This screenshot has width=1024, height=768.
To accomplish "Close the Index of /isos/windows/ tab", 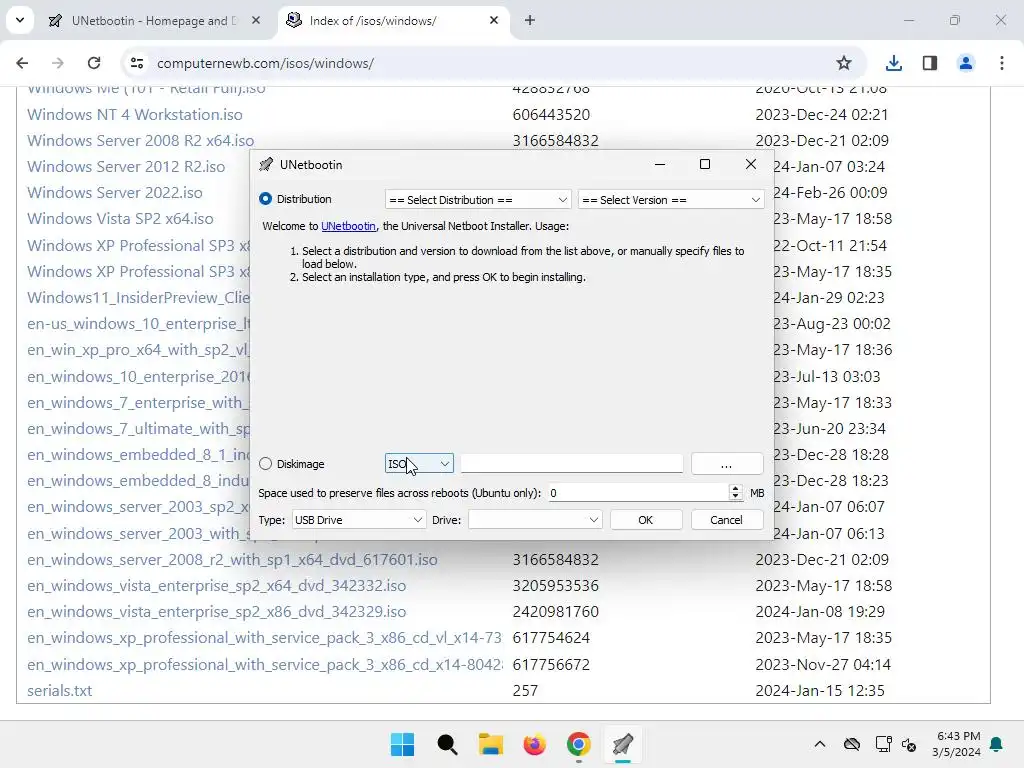I will click(x=494, y=20).
